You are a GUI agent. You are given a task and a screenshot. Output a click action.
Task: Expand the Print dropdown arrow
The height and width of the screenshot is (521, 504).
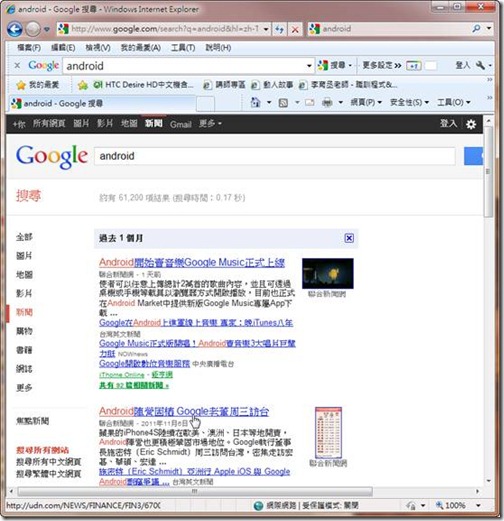pyautogui.click(x=341, y=102)
